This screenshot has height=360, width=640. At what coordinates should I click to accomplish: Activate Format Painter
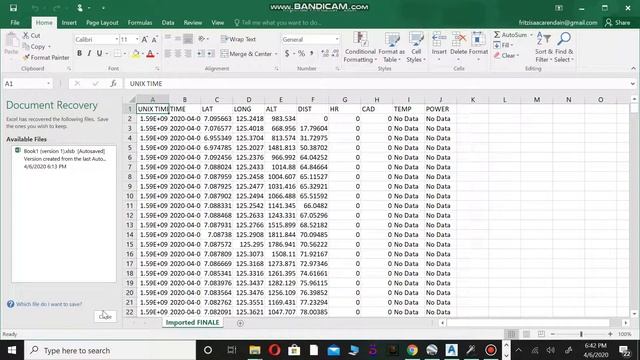click(46, 58)
